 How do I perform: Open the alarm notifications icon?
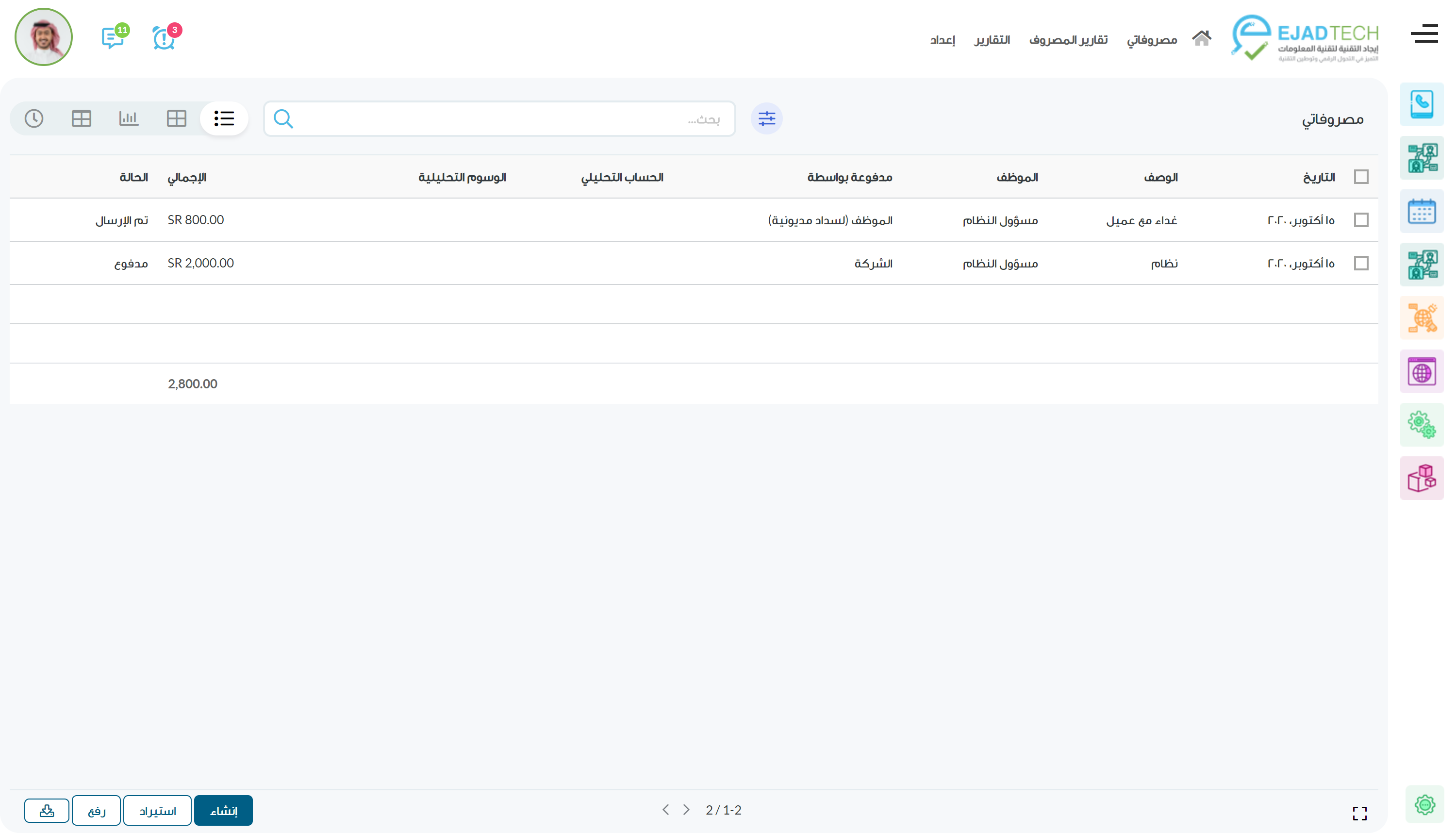(164, 38)
